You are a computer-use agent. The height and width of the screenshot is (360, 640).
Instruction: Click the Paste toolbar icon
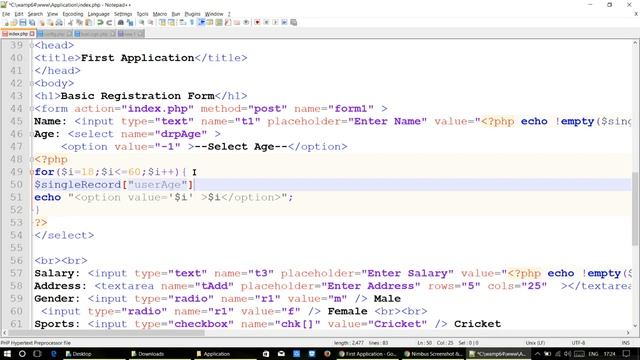point(88,22)
